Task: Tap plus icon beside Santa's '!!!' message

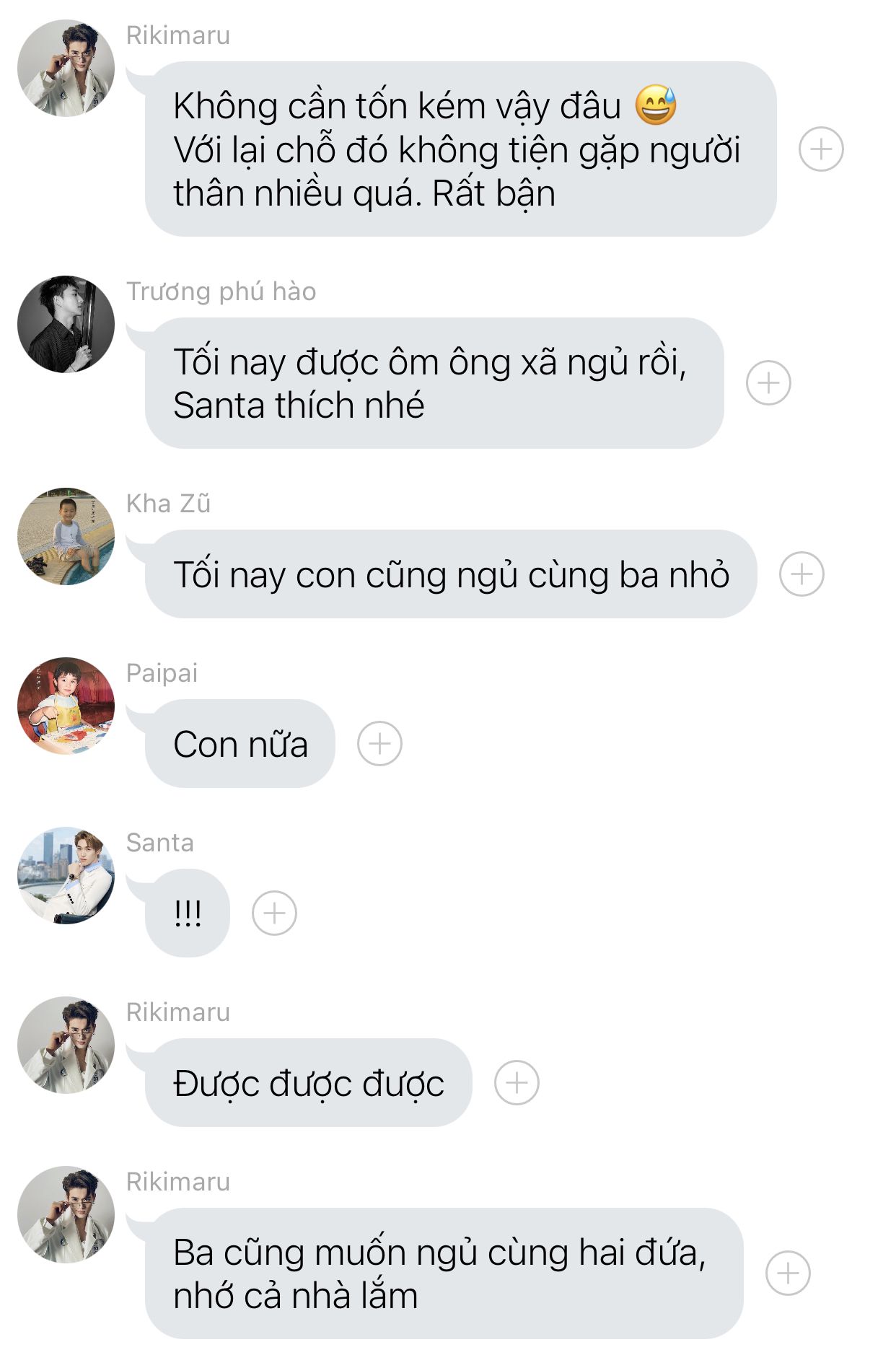Action: [274, 913]
